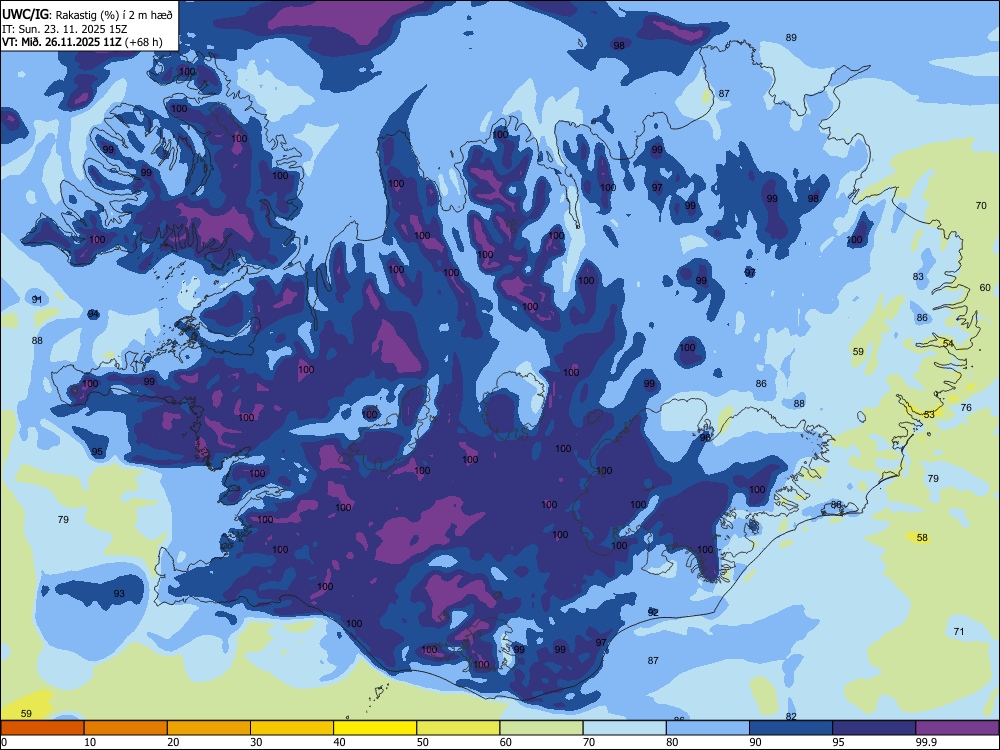Click the 91 humidity value on map
The image size is (1000, 750).
[x=37, y=299]
